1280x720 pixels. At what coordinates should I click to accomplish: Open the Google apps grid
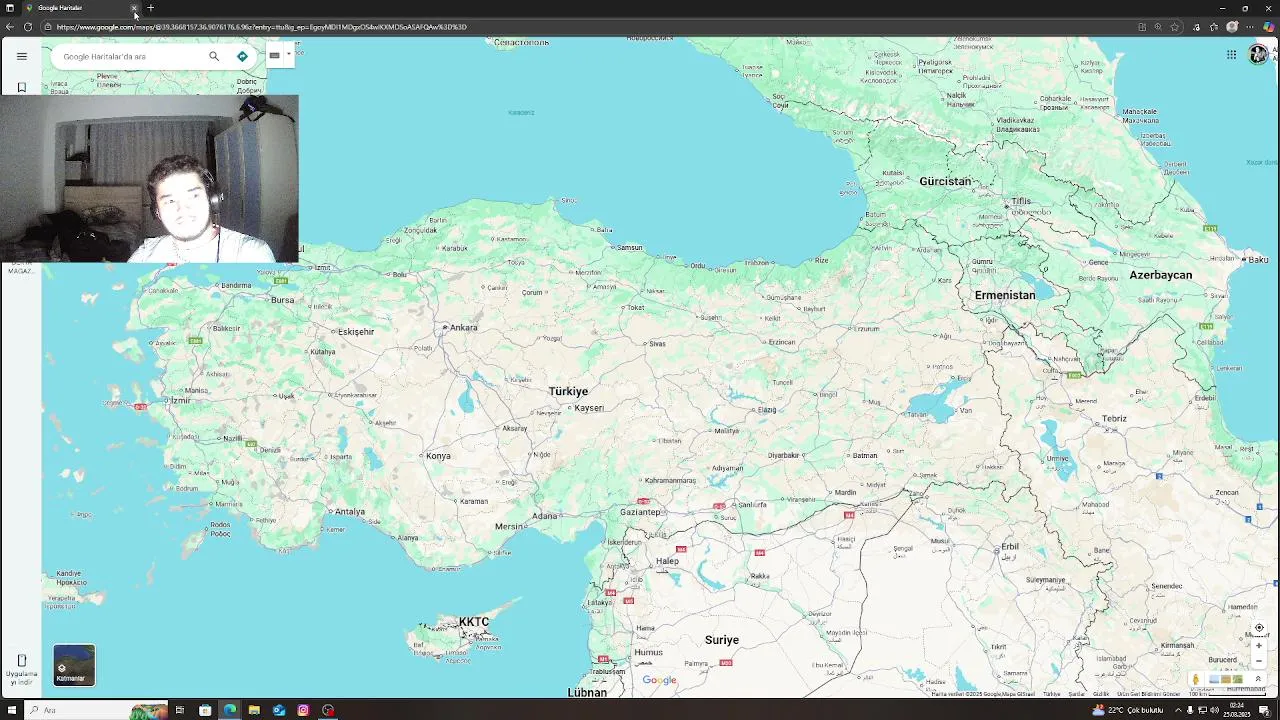coord(1231,55)
